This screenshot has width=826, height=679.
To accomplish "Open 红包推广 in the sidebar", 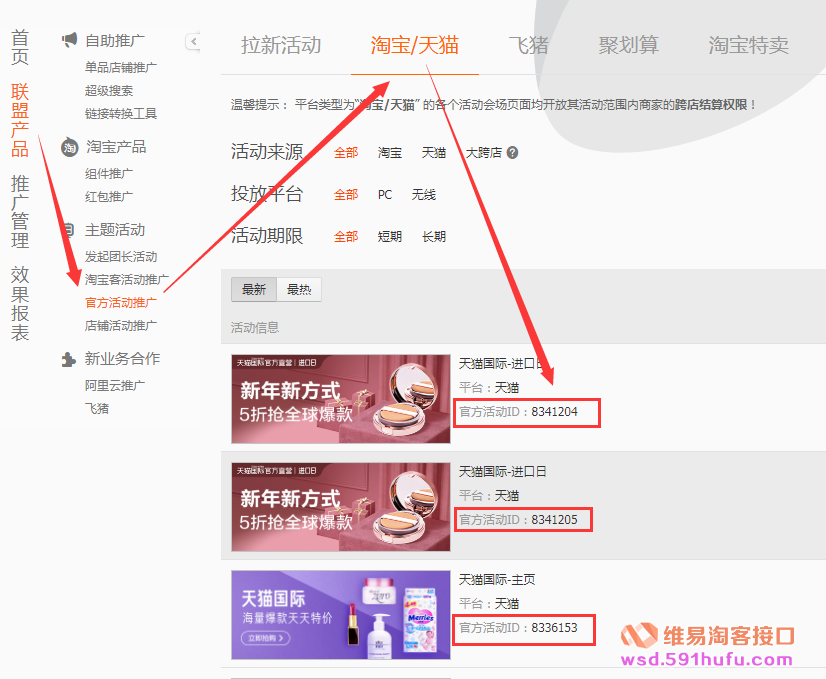I will click(109, 197).
